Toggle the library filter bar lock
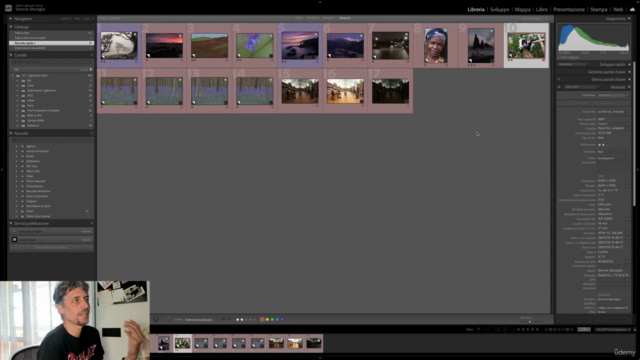This screenshot has height=360, width=640. pyautogui.click(x=550, y=18)
